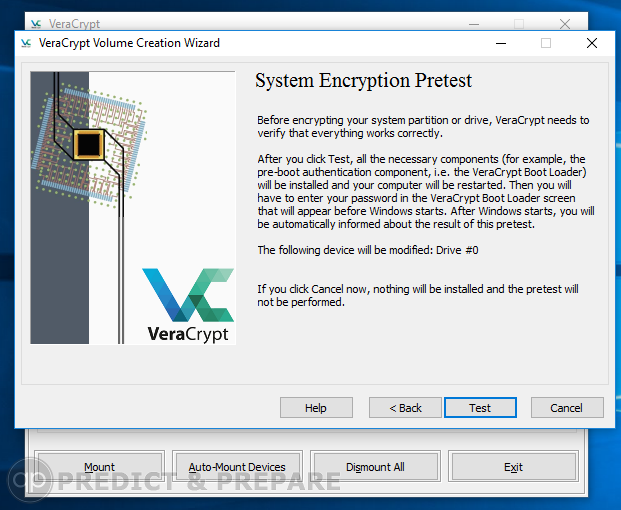Close the Volume Creation Wizard window

(x=592, y=43)
